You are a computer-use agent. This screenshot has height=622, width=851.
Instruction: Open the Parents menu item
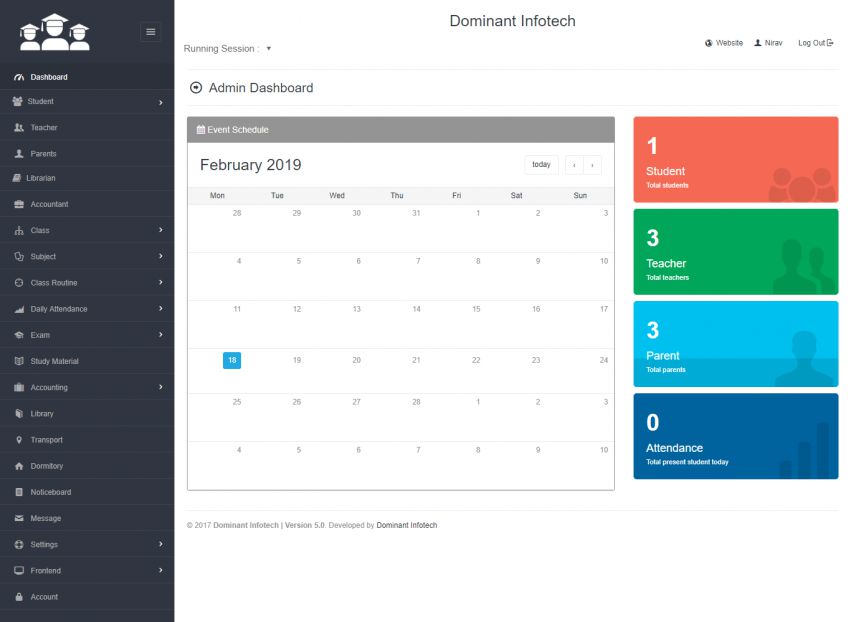87,154
